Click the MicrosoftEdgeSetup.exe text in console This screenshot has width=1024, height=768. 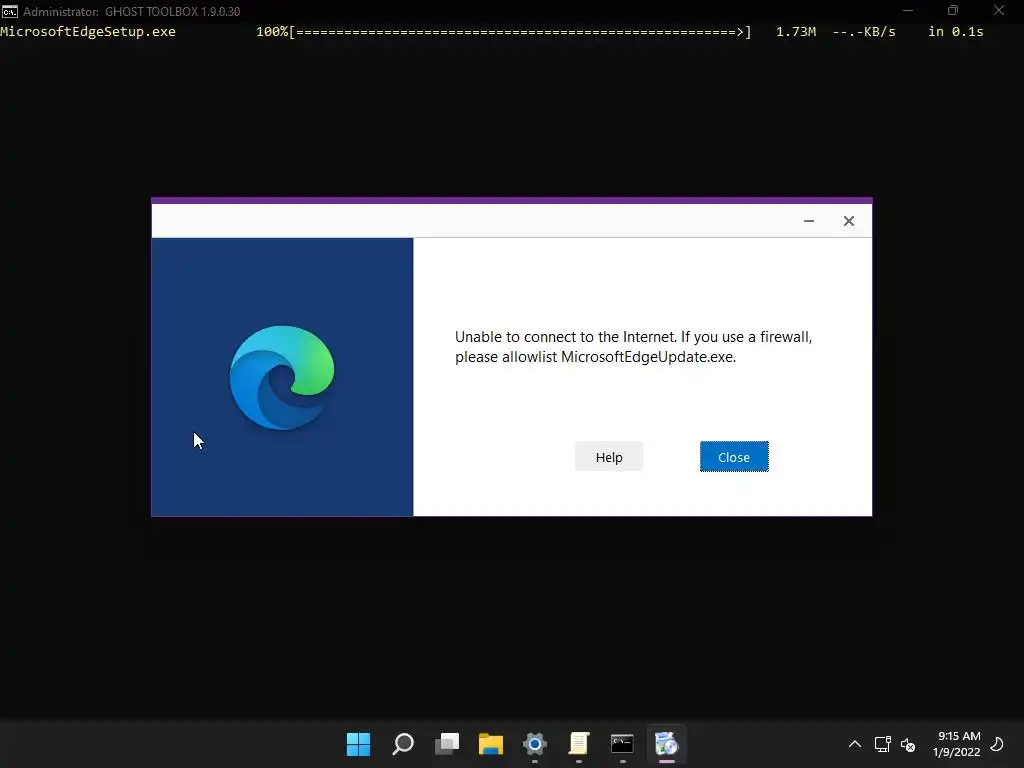click(x=88, y=31)
